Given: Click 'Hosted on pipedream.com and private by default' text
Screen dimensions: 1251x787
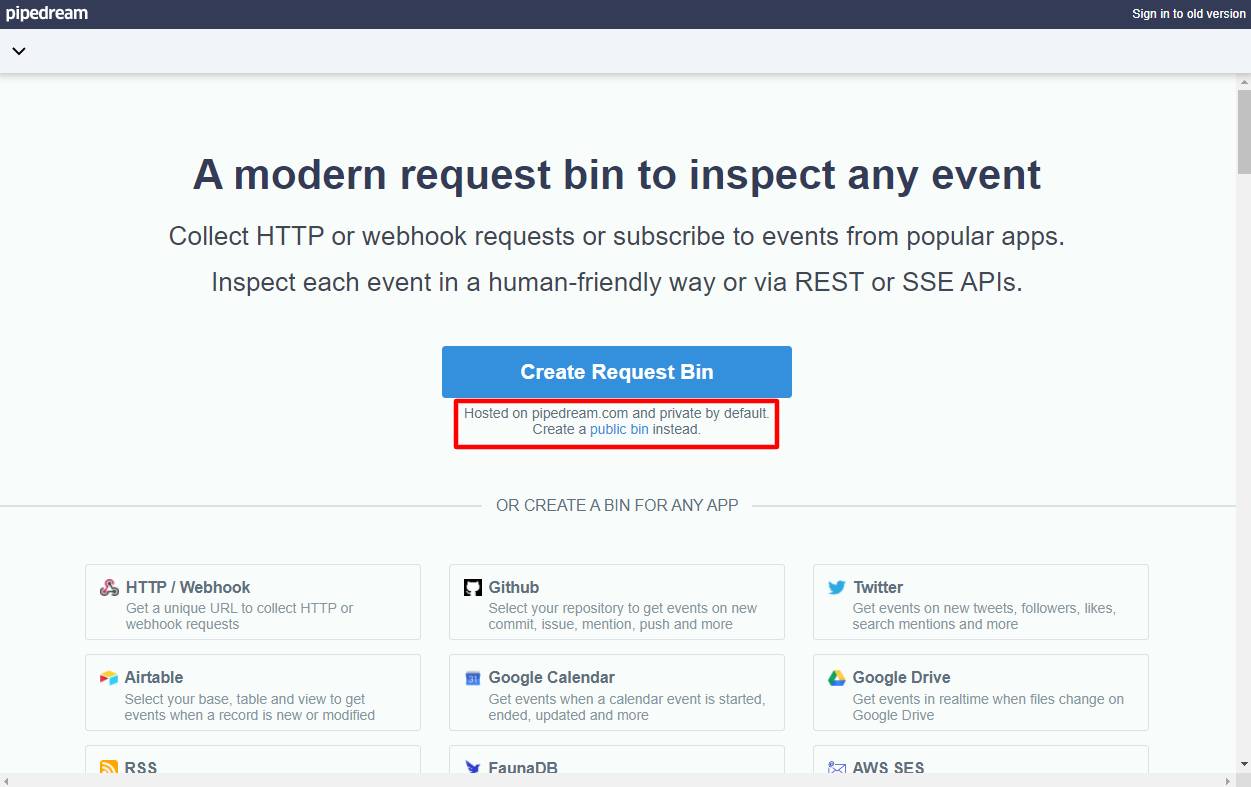Looking at the screenshot, I should coord(617,412).
